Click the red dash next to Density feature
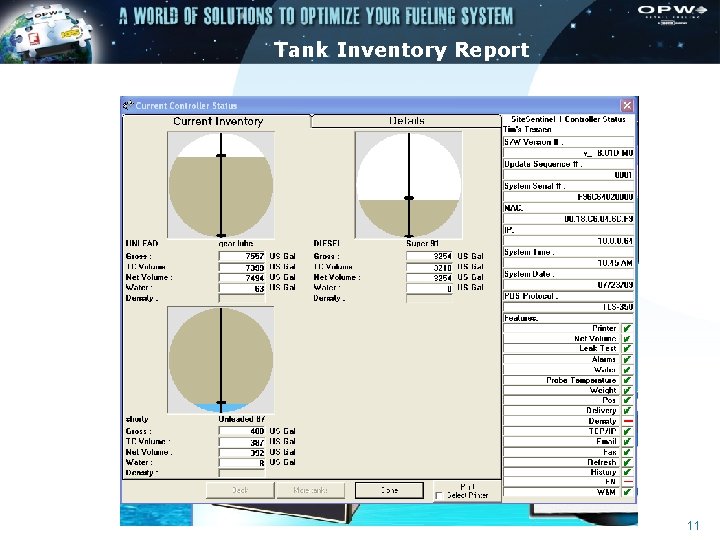The width and height of the screenshot is (720, 540). click(x=628, y=421)
